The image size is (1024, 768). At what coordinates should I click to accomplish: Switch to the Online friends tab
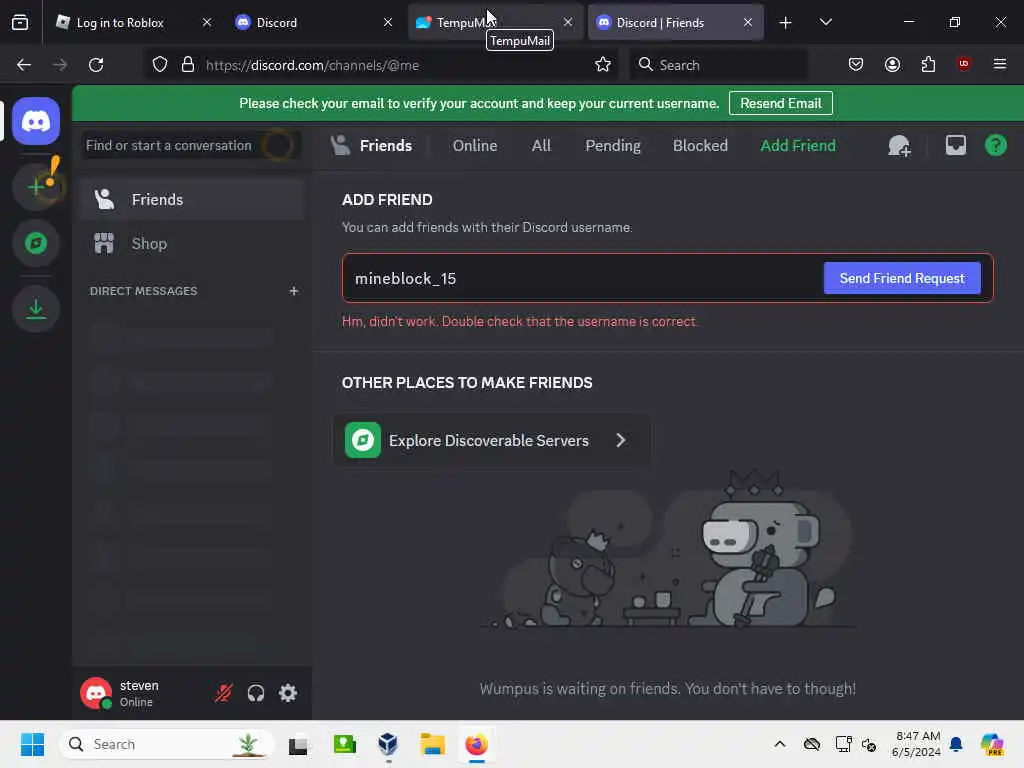coord(475,146)
